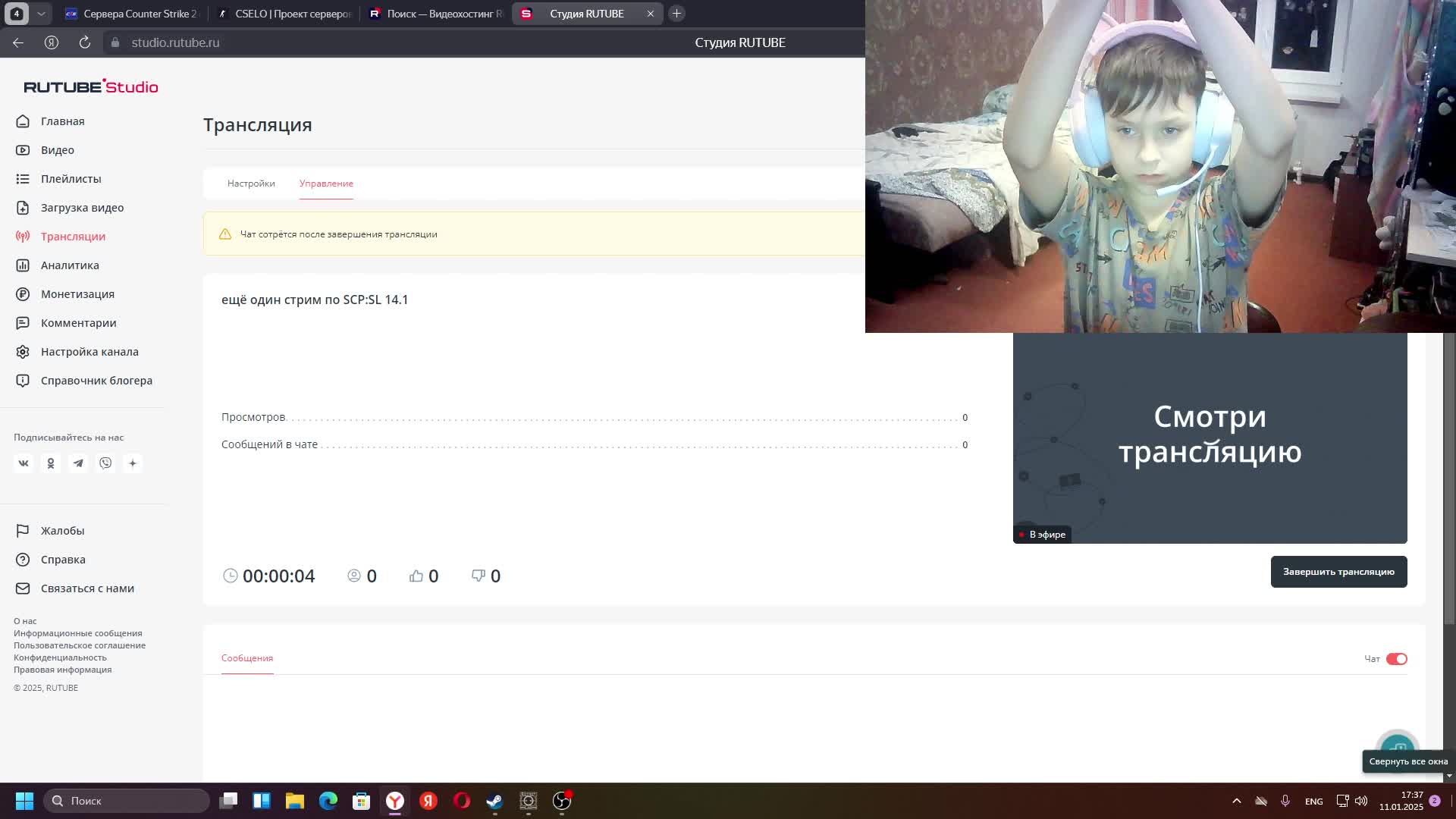Show hidden system tray icons chevron
This screenshot has width=1456, height=819.
coord(1237,801)
